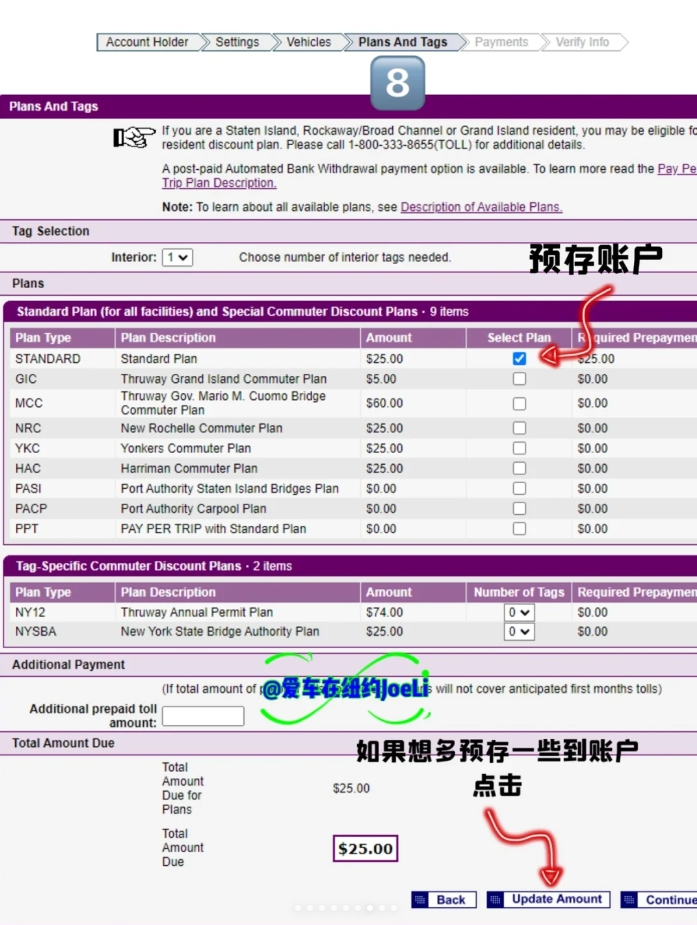The height and width of the screenshot is (925, 697).
Task: Open the Interior tags number dropdown
Action: coord(177,257)
